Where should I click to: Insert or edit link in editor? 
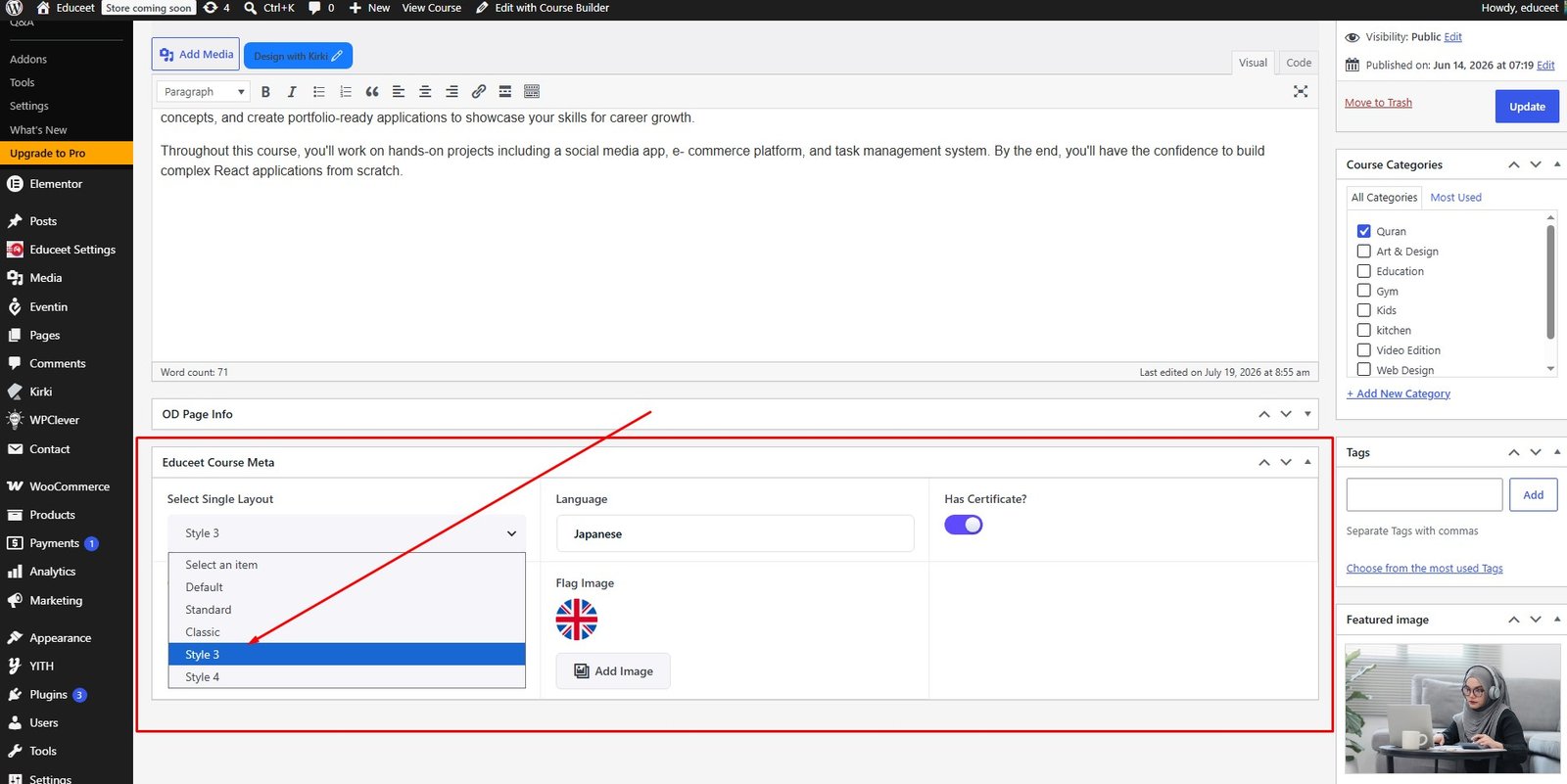[x=479, y=92]
